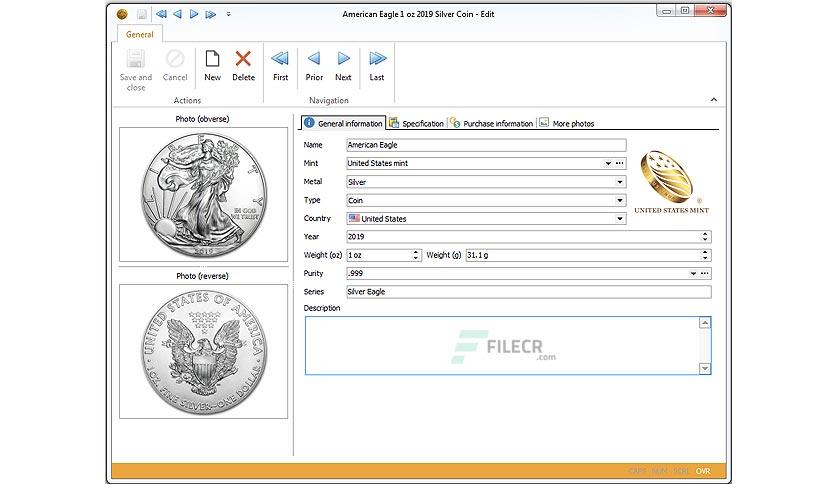Click the Mint field ellipsis button

pyautogui.click(x=620, y=164)
